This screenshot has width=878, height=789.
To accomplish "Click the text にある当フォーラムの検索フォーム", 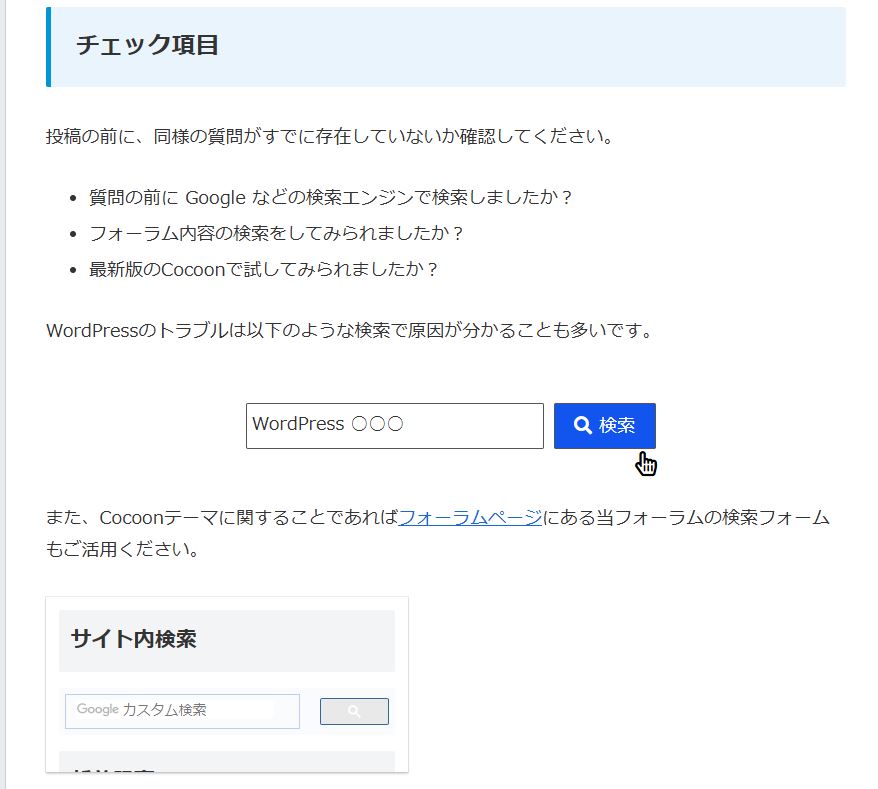I will pos(686,517).
